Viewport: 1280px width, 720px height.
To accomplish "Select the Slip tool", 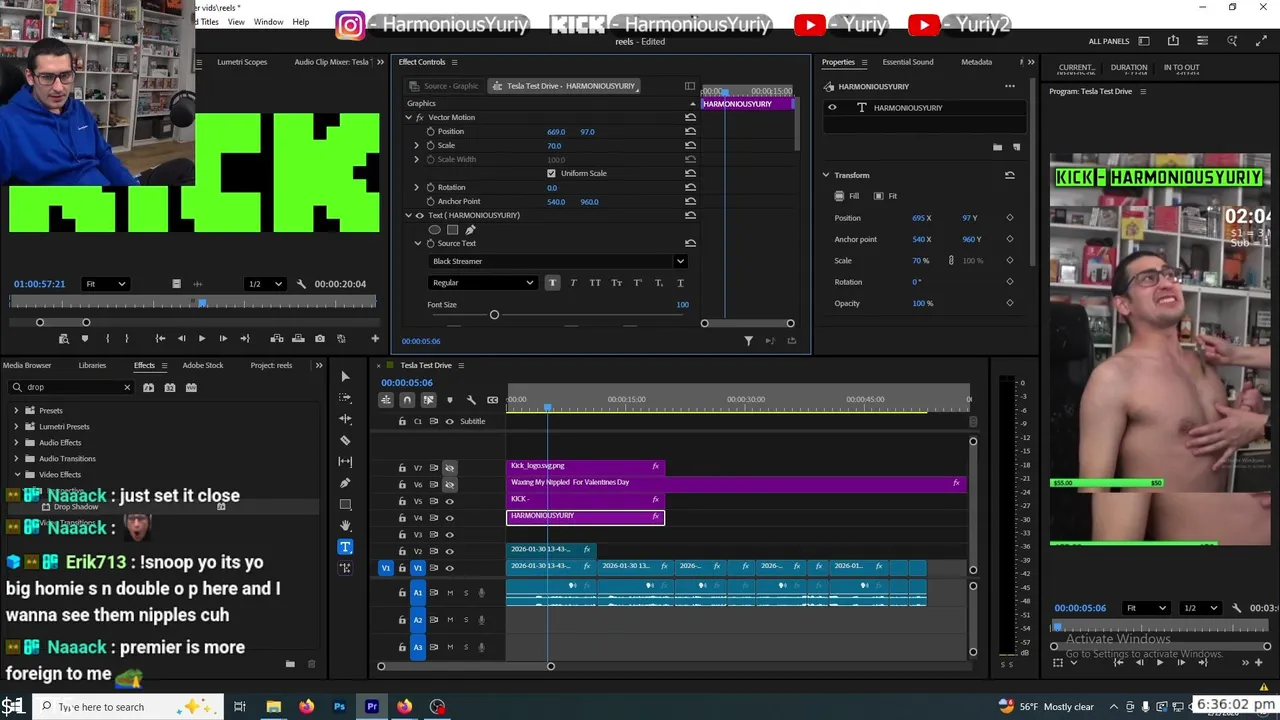I will (x=345, y=461).
